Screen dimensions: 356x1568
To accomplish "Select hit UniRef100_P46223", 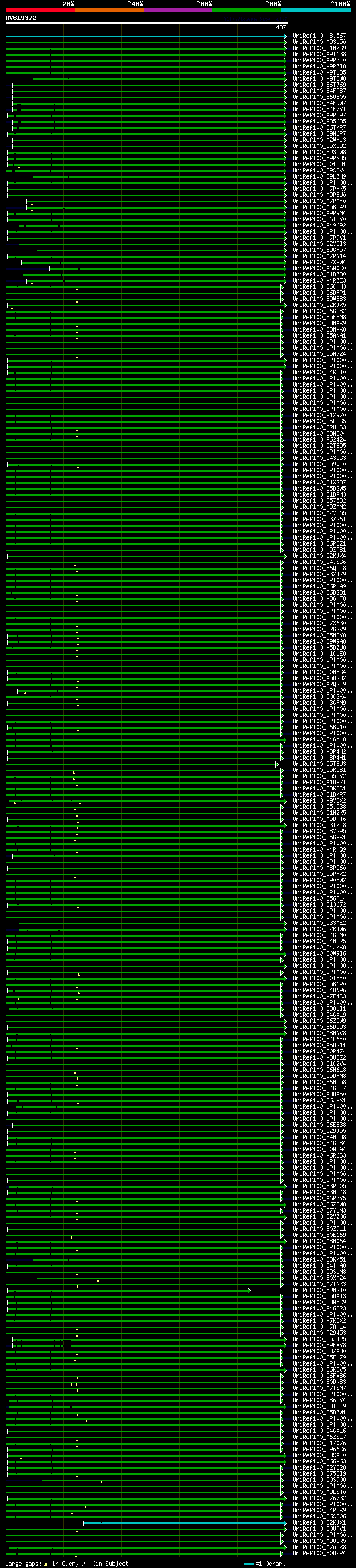I will 319,1309.
